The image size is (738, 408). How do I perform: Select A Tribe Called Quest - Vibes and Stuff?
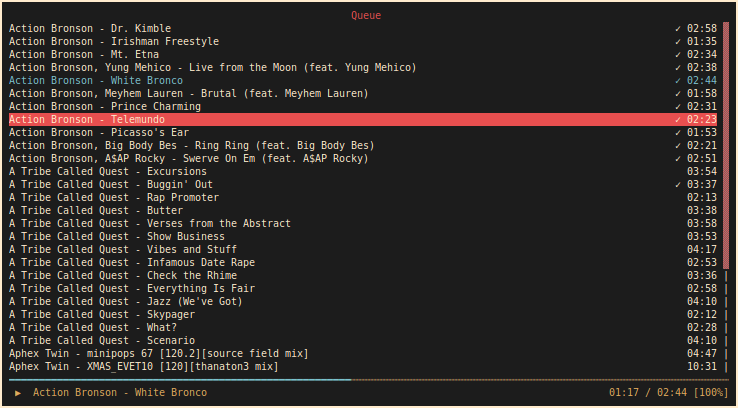coord(123,249)
